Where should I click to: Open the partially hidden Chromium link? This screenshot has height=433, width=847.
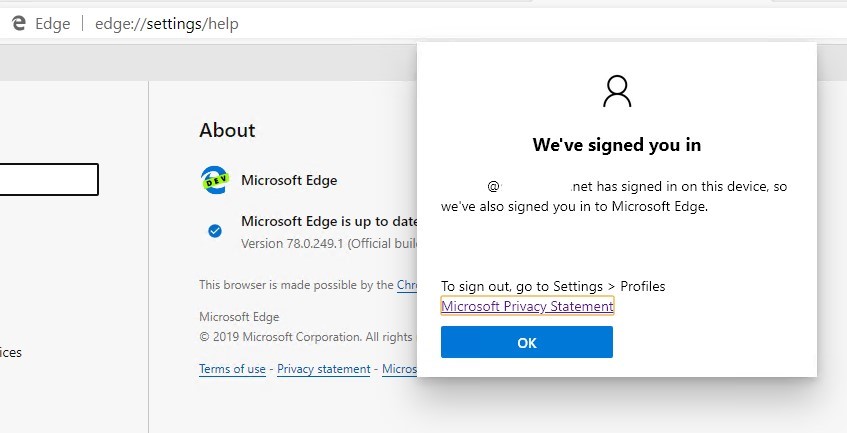pyautogui.click(x=407, y=285)
